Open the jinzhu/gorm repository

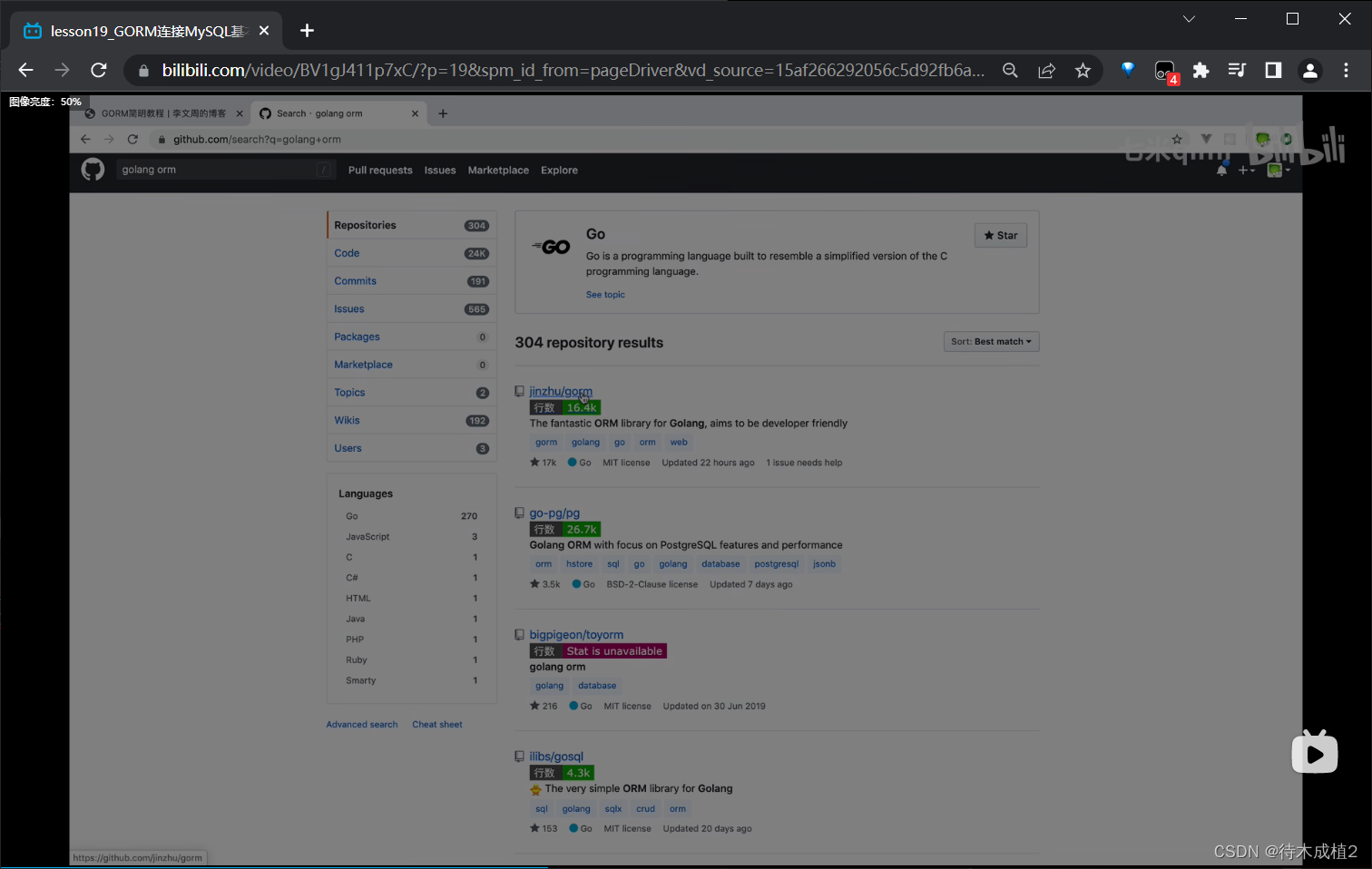pyautogui.click(x=561, y=392)
